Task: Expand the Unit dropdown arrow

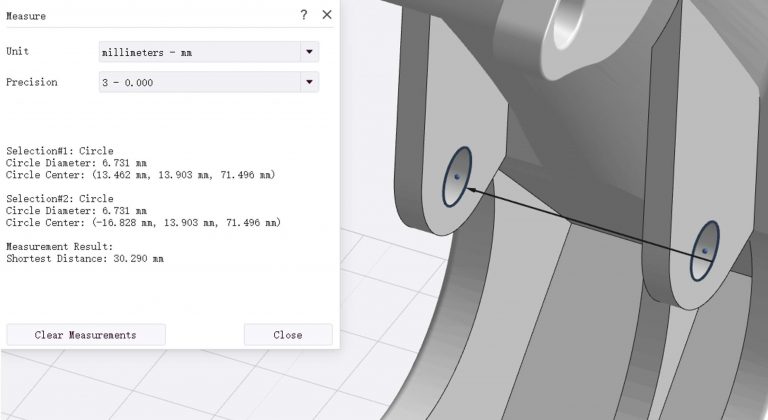Action: (309, 51)
